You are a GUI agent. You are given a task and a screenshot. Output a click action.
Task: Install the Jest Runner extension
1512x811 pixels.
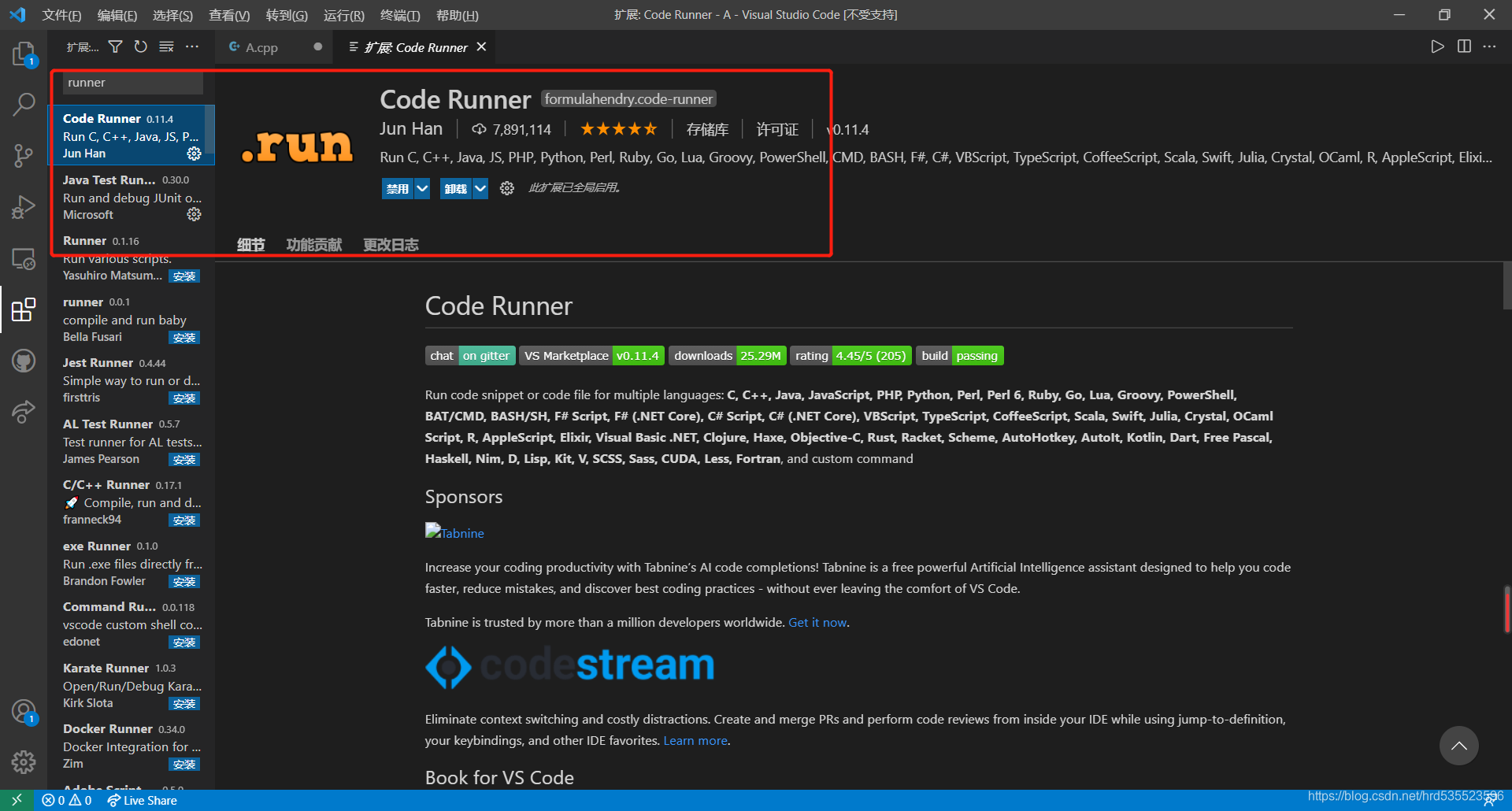tap(185, 398)
